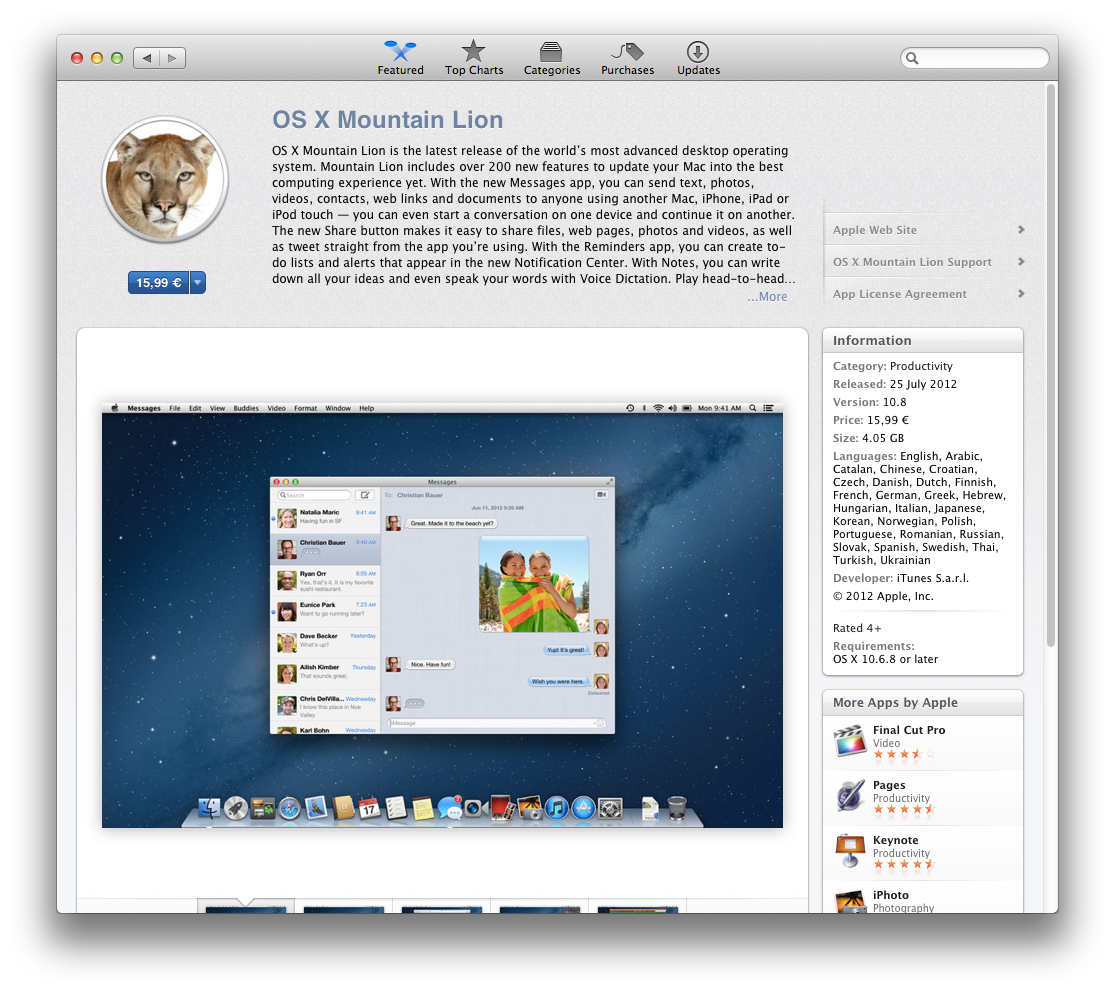Click the search magnifier icon
Image resolution: width=1115 pixels, height=992 pixels.
[x=912, y=58]
